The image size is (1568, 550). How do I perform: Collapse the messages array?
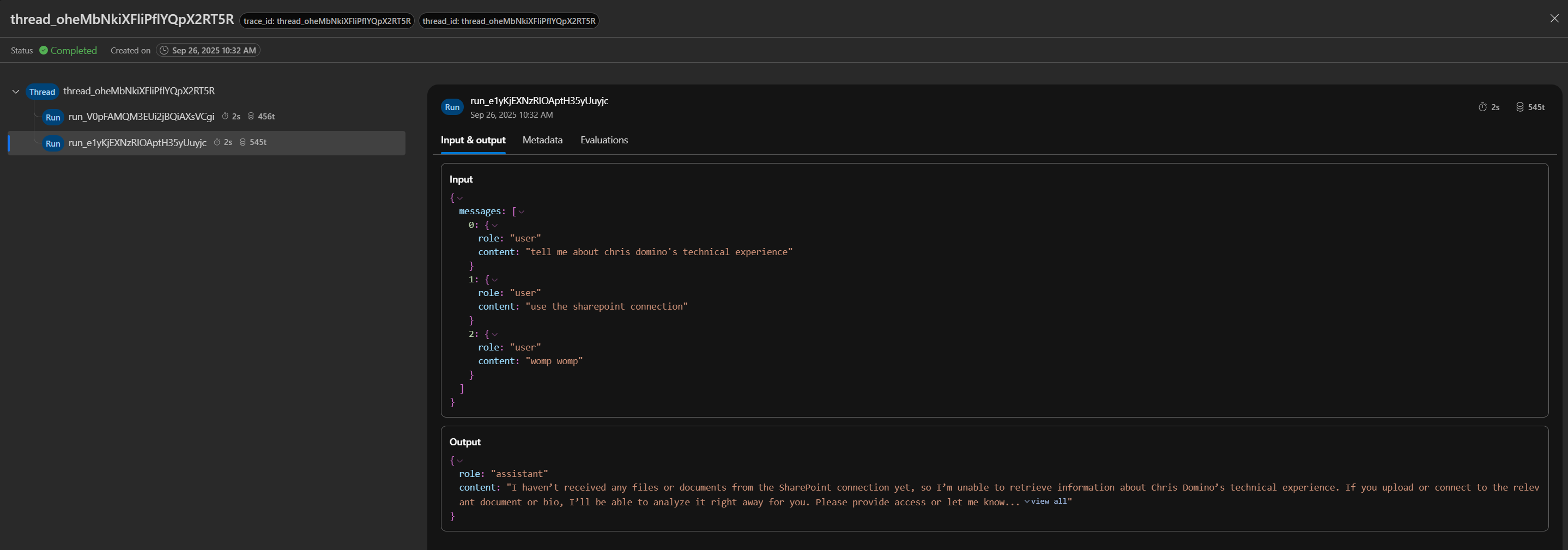pos(521,212)
